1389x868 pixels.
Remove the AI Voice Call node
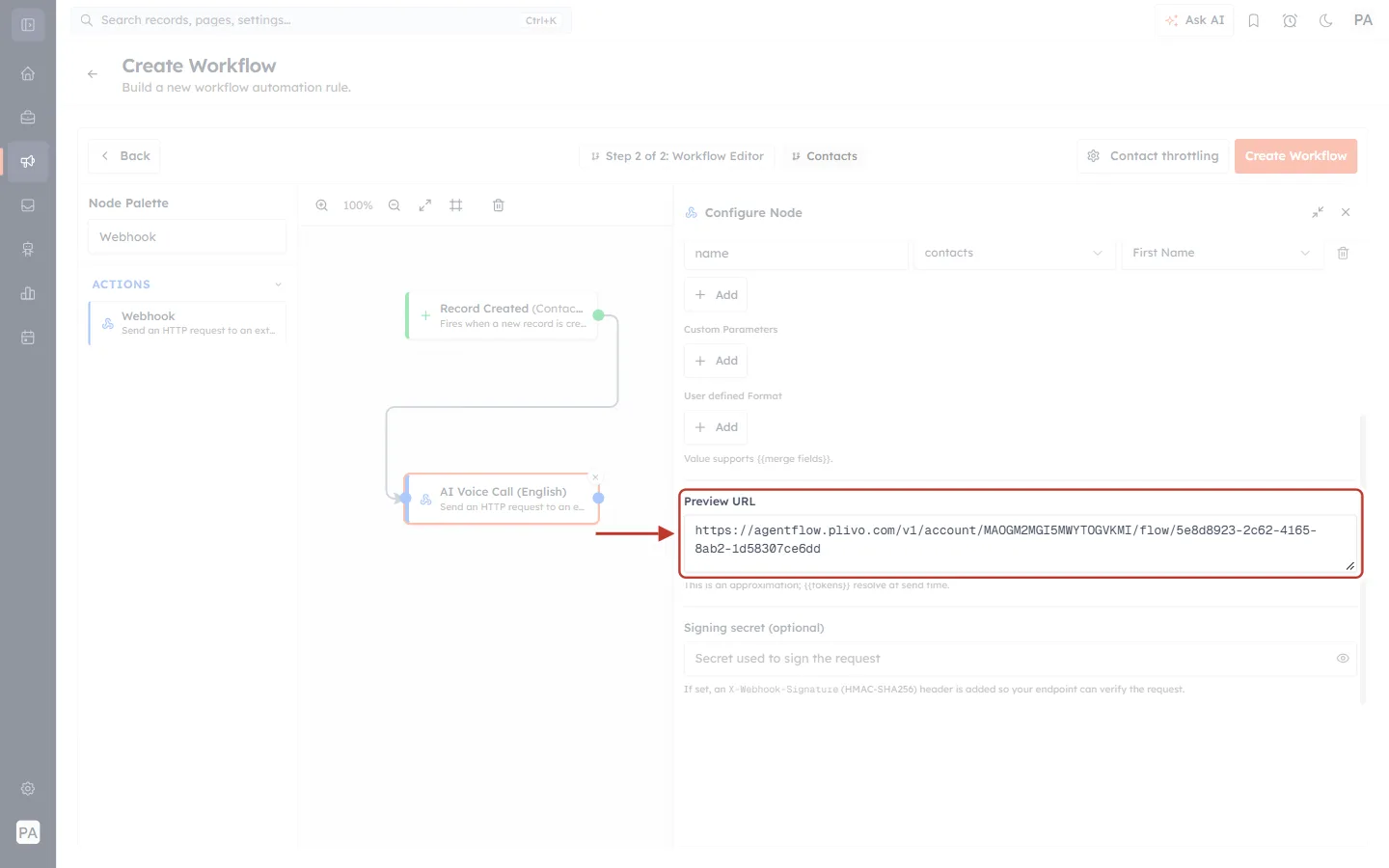point(595,477)
